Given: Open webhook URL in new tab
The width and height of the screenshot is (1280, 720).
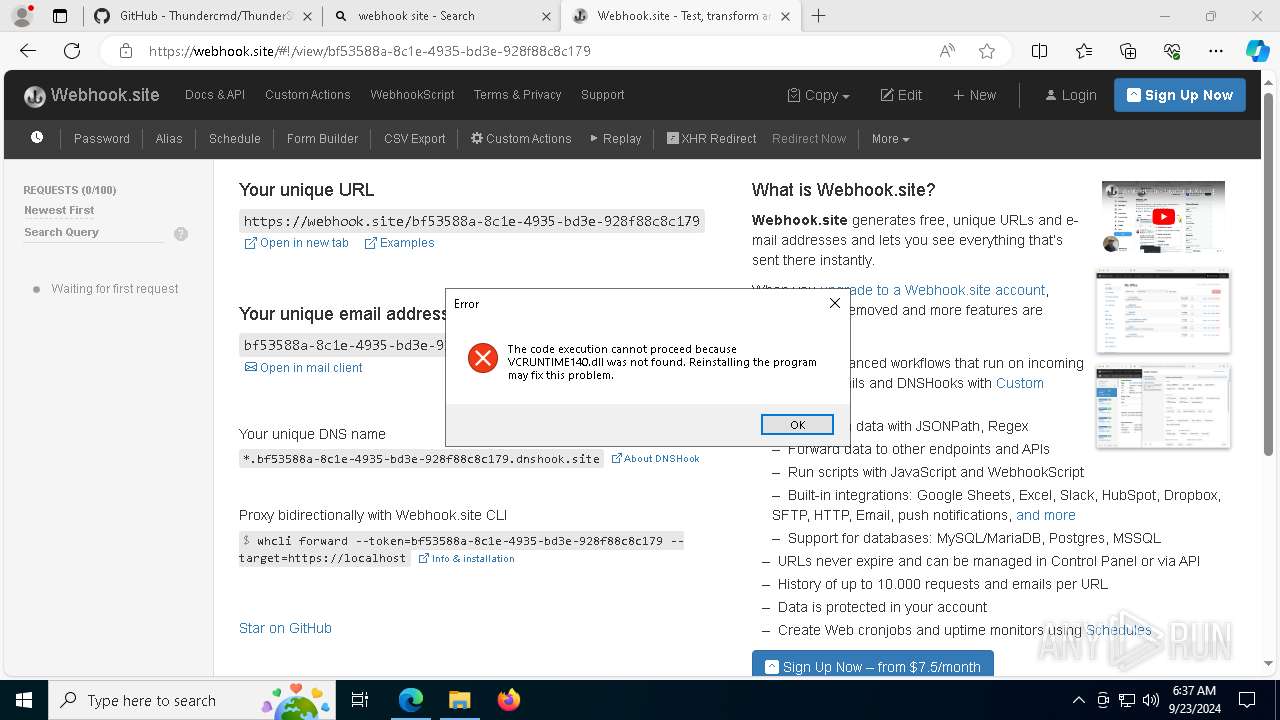Looking at the screenshot, I should (297, 243).
